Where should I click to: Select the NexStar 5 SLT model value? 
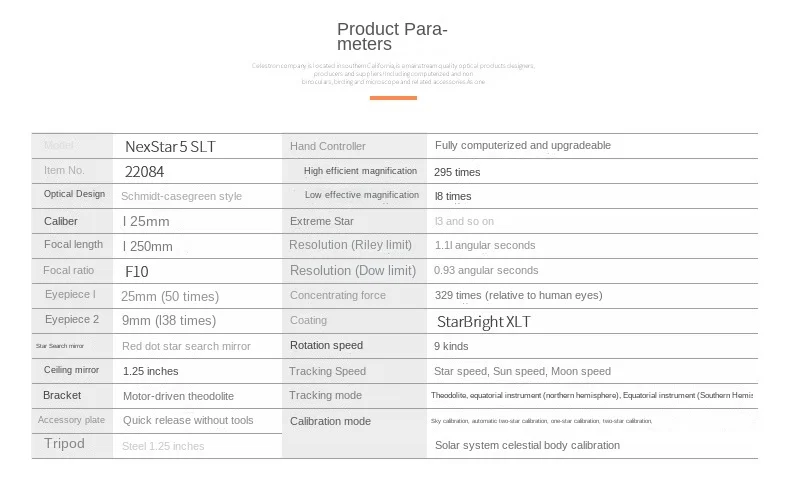coord(170,146)
